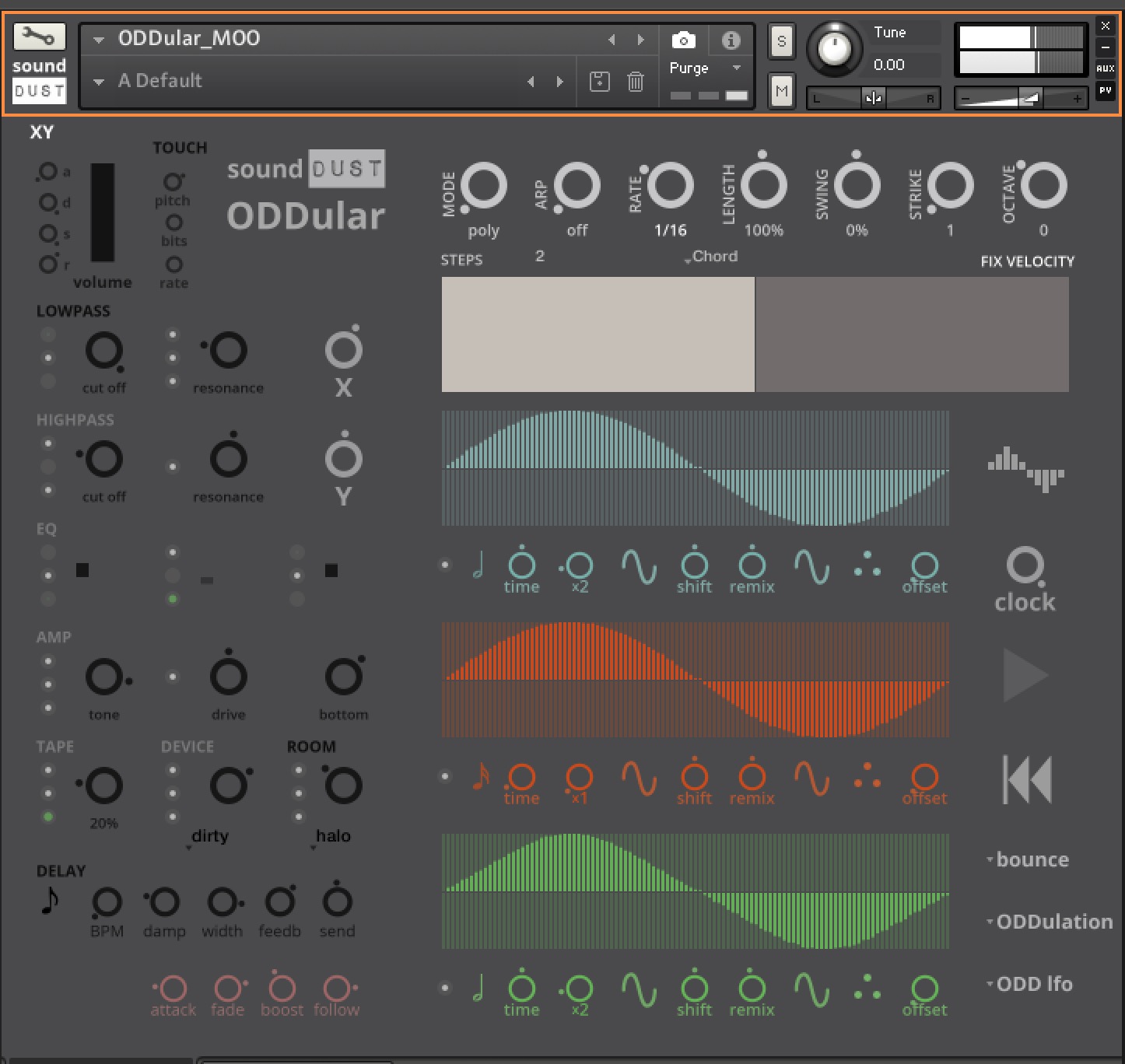Click the camera snapshot icon
This screenshot has width=1125, height=1064.
click(683, 40)
